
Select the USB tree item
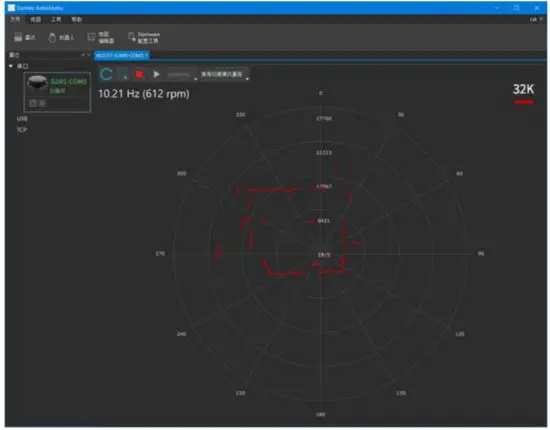pos(22,119)
